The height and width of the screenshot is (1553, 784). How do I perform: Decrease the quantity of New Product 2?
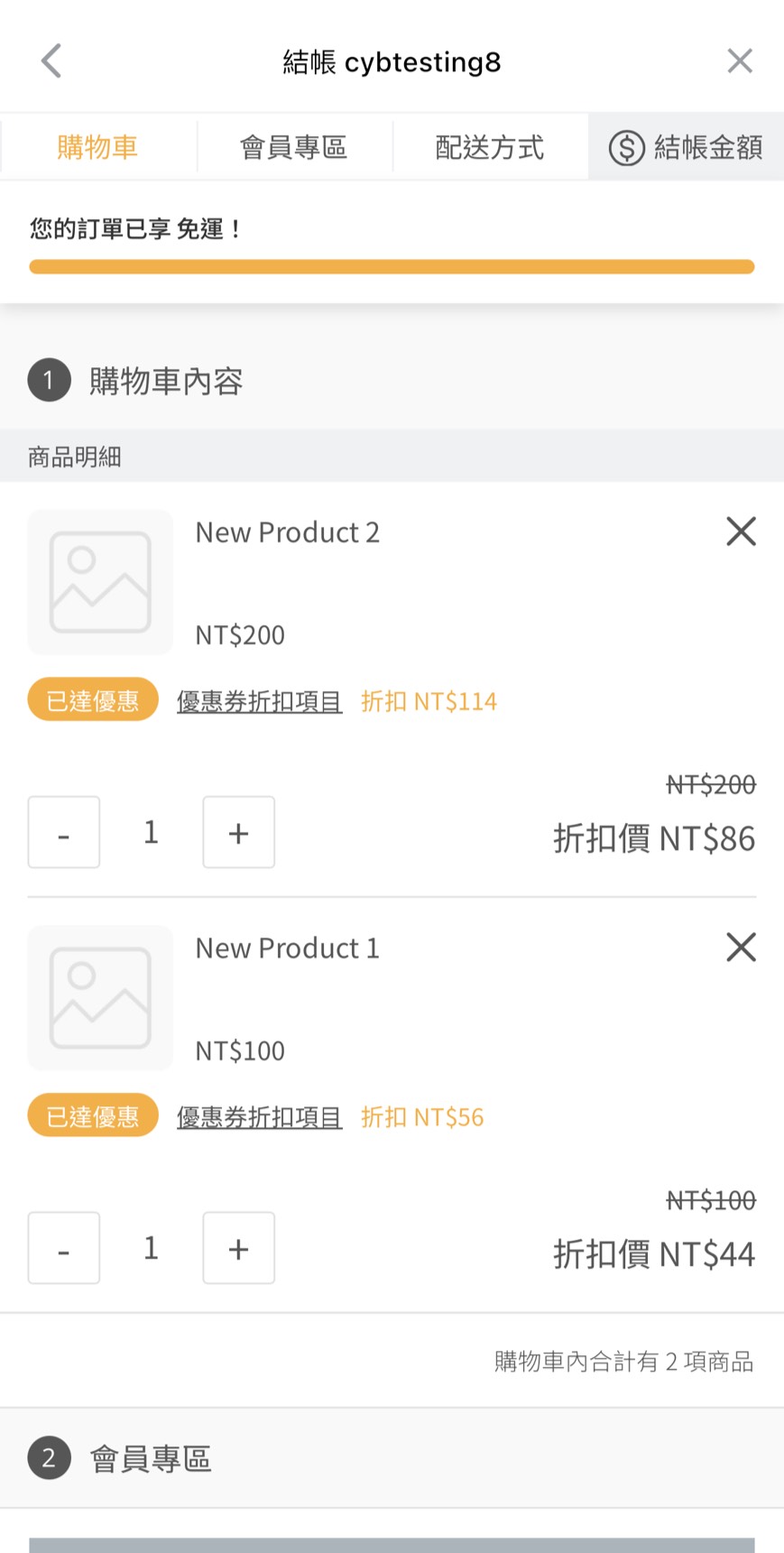[x=64, y=833]
